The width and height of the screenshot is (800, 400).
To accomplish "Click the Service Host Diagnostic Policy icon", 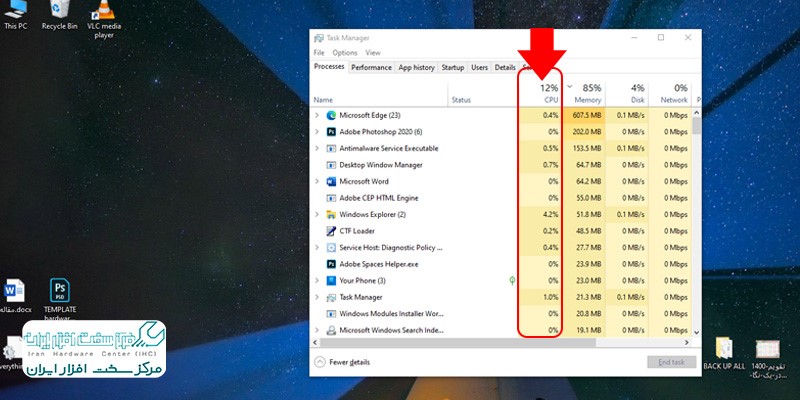I will tap(331, 247).
